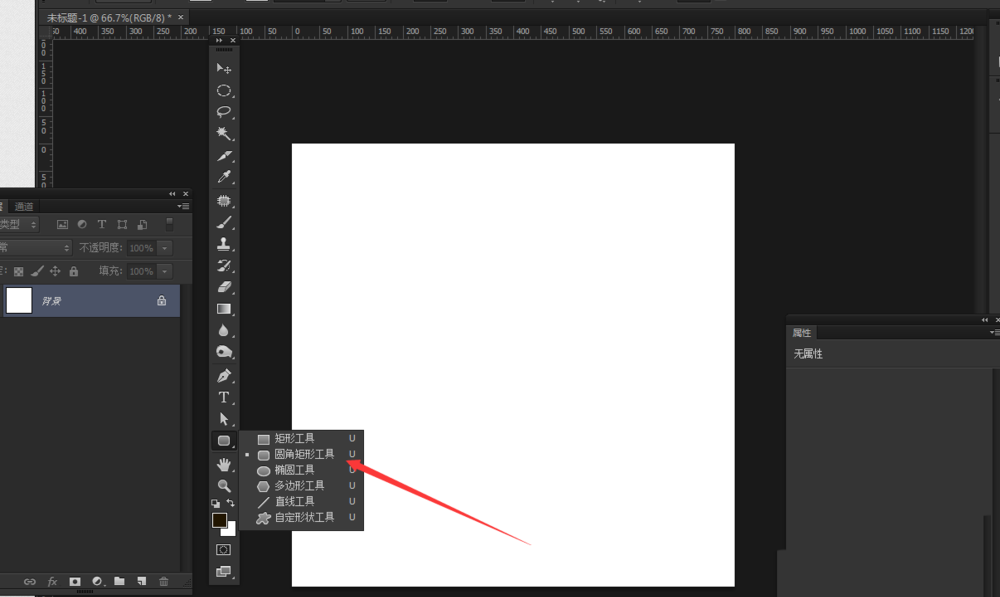Choose 椭圆工具 from the shape flyout

tap(294, 470)
